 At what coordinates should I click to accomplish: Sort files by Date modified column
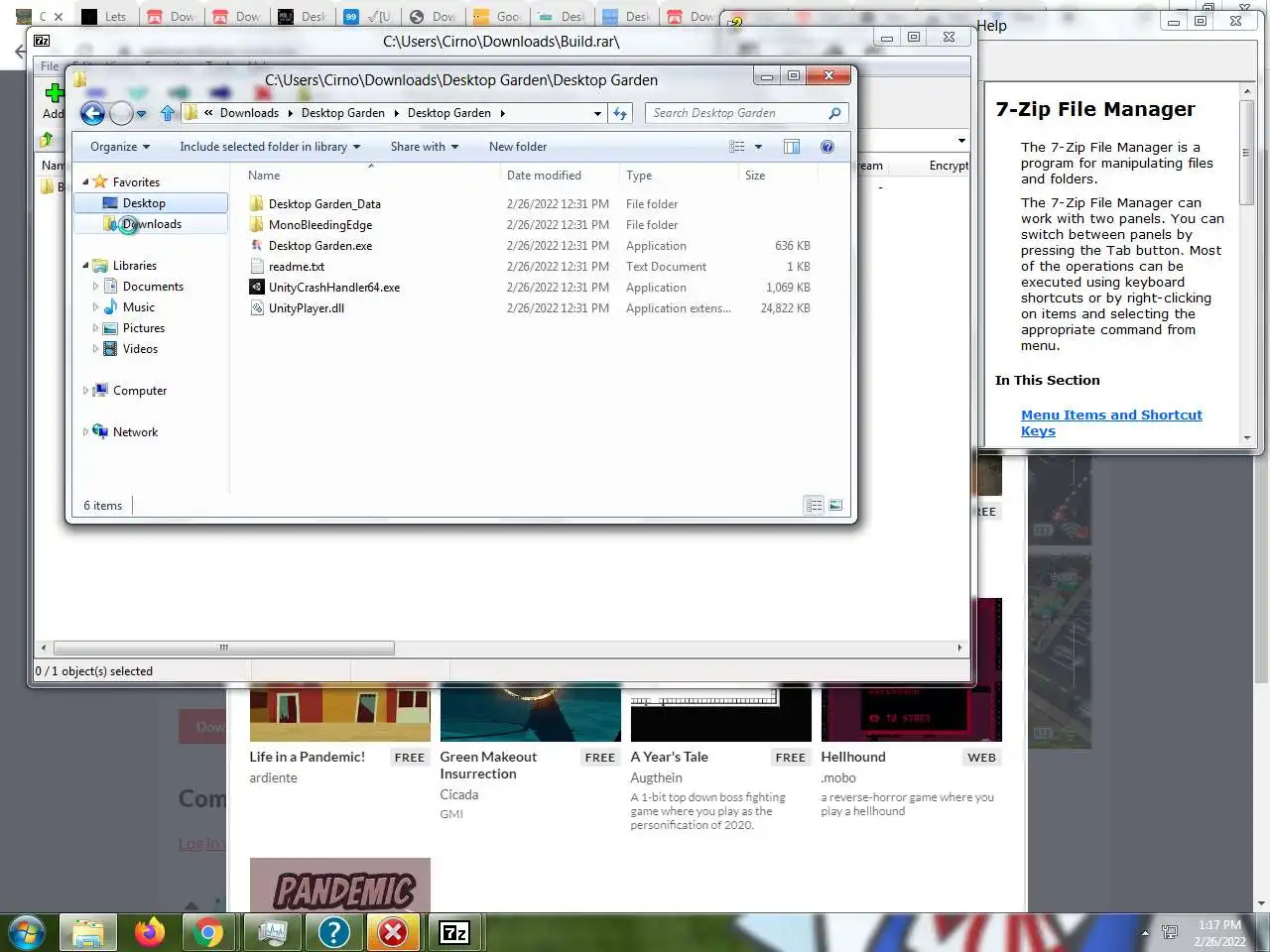click(x=560, y=176)
